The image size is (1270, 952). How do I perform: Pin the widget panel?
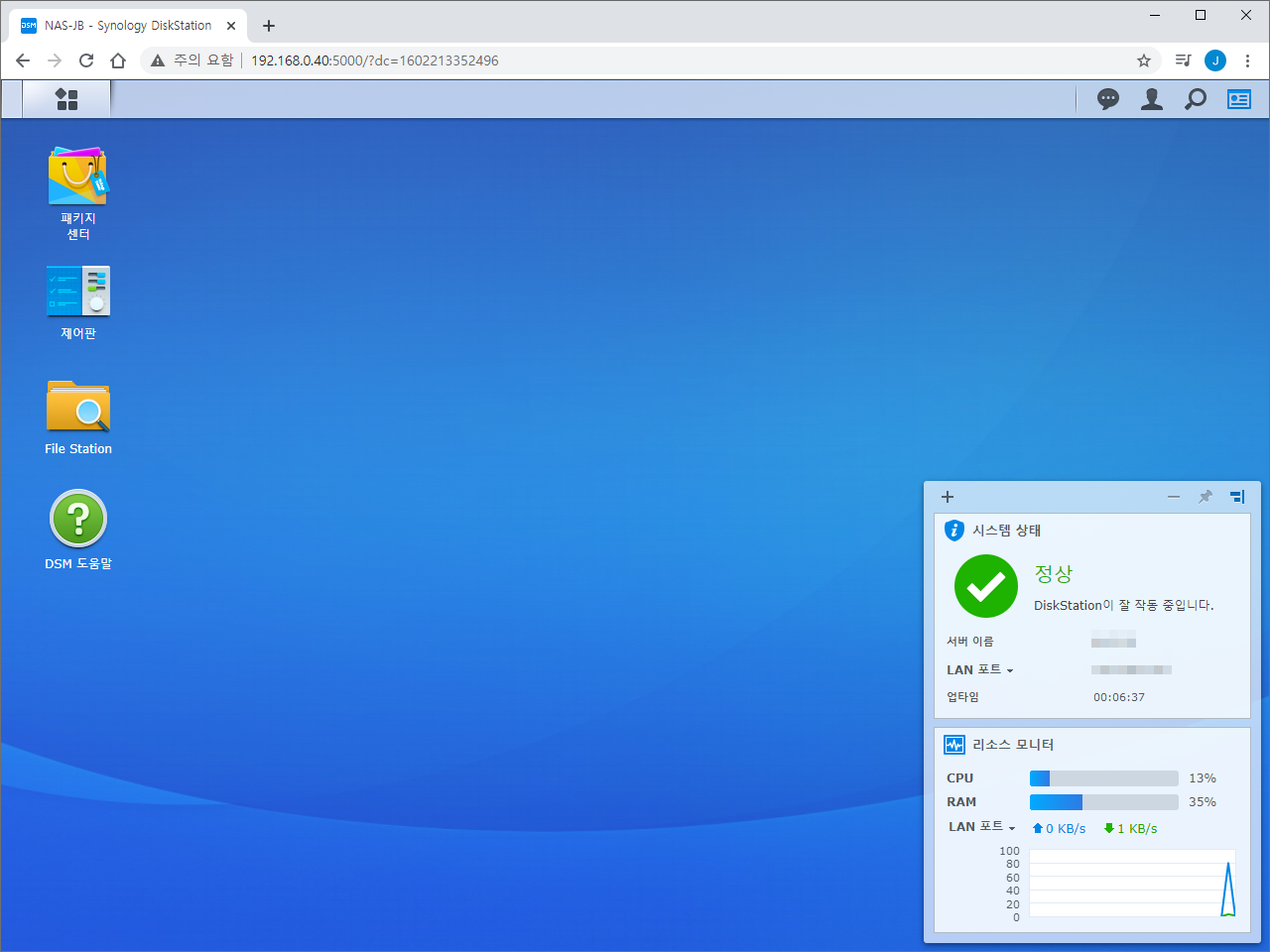click(x=1206, y=497)
